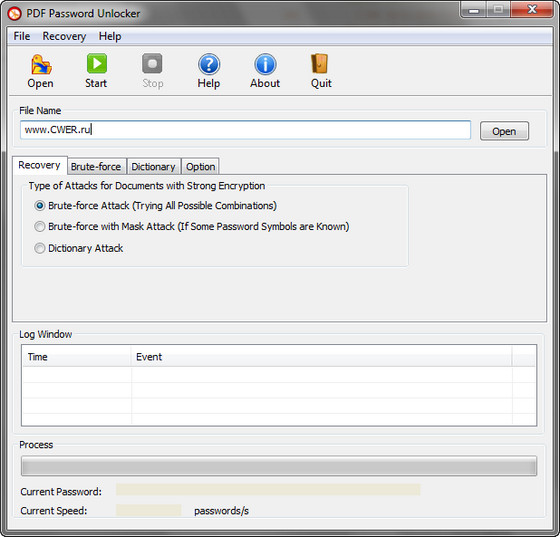Click the Open button beside File Name
The height and width of the screenshot is (537, 560).
[504, 131]
